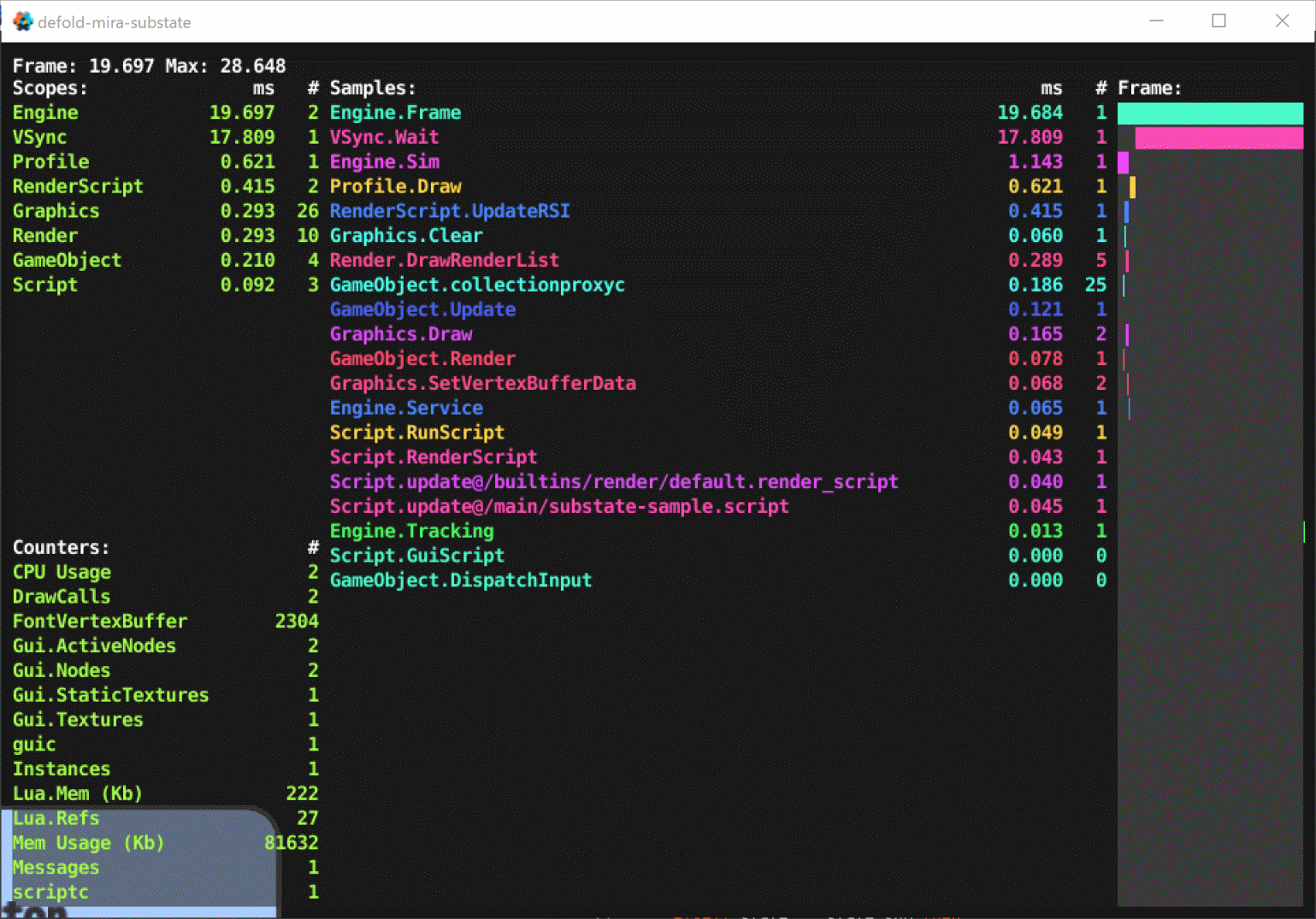Image resolution: width=1316 pixels, height=919 pixels.
Task: Click the pink VSync.Wait bar in the Frame graph
Action: click(1218, 137)
